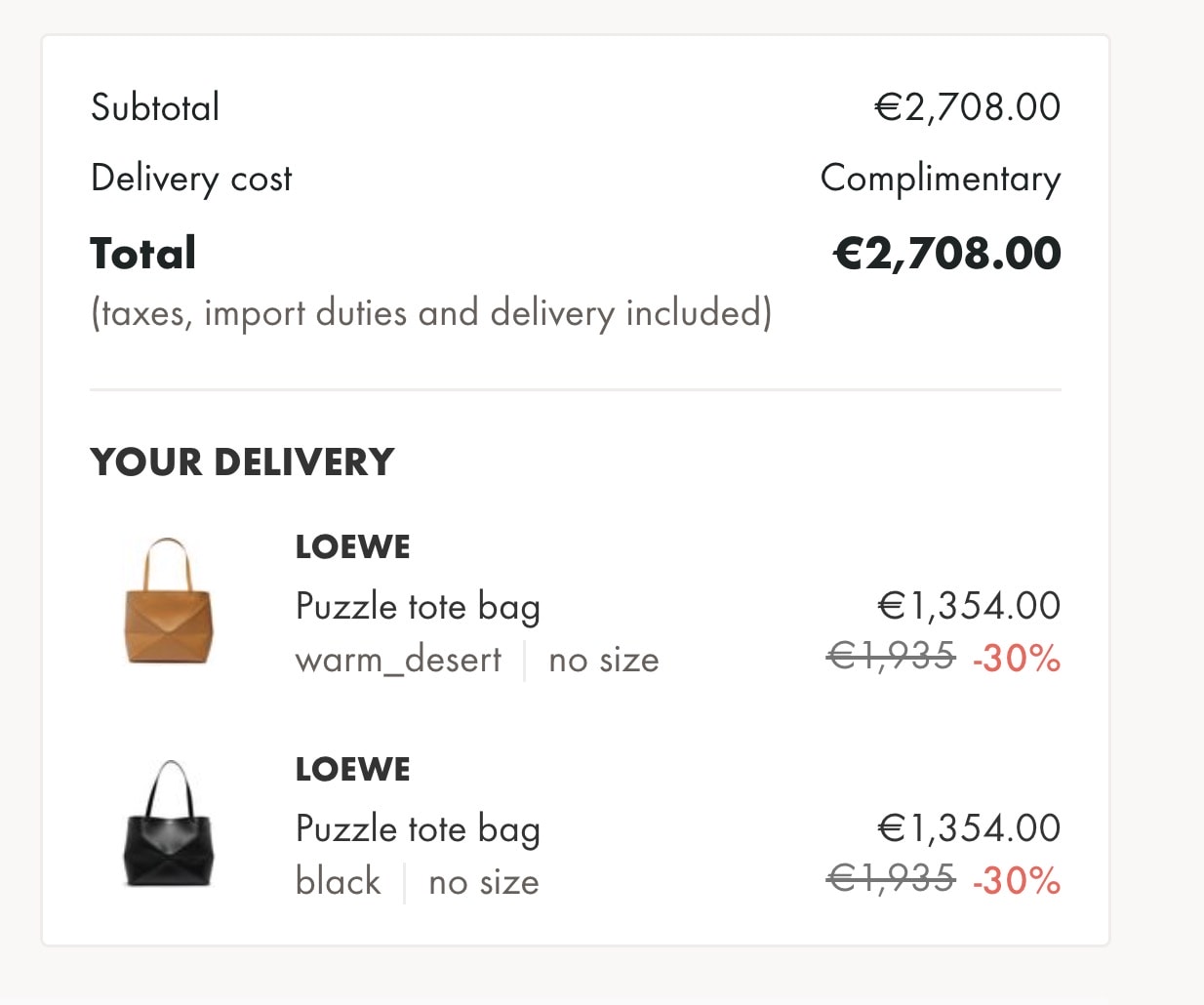The width and height of the screenshot is (1204, 1005).
Task: Click the second LOEWE brand label
Action: click(352, 770)
